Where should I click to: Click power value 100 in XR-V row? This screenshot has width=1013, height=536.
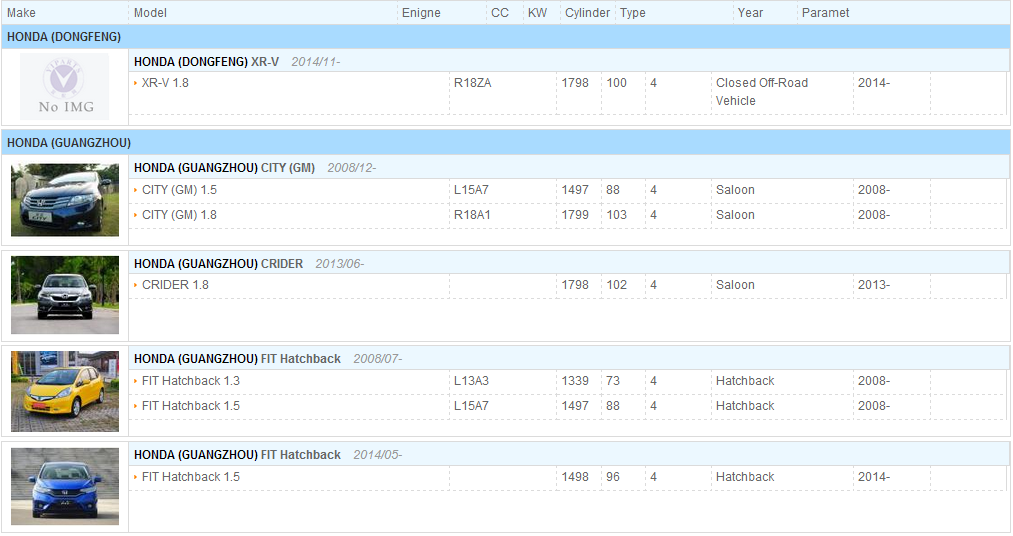click(616, 83)
